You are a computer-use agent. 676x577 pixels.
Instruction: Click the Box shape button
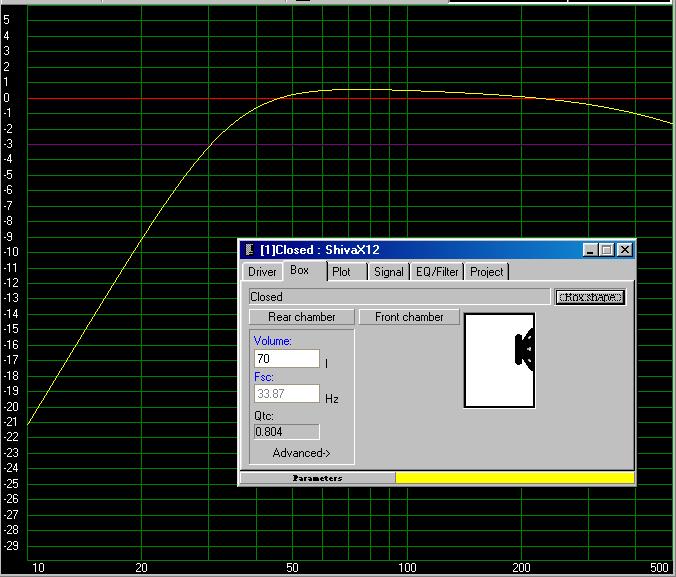pos(590,297)
